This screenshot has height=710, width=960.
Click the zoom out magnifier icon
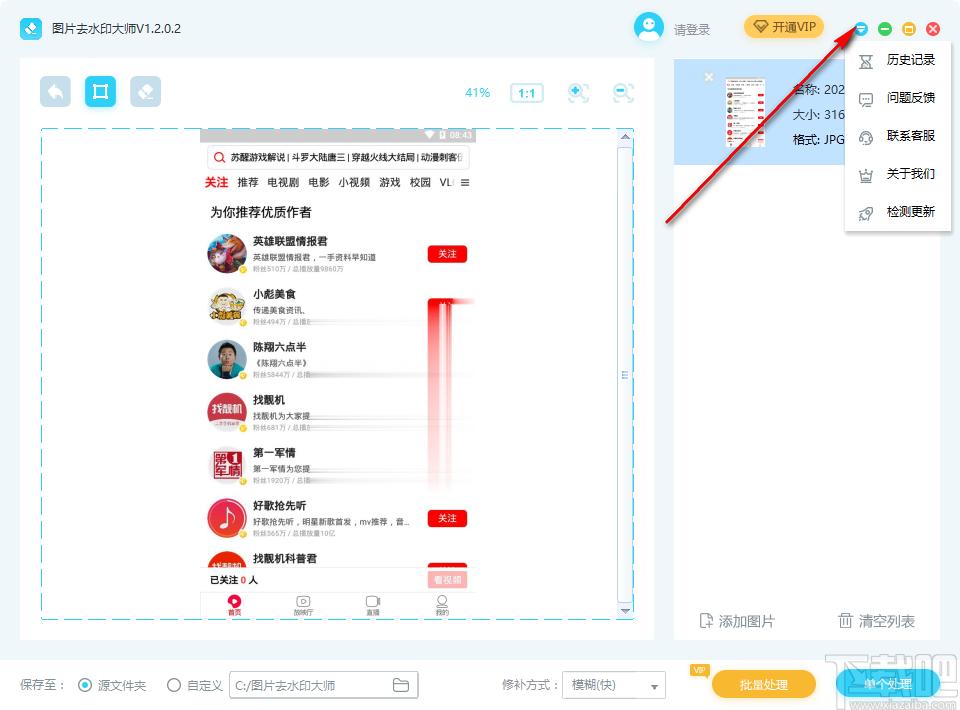click(x=623, y=92)
